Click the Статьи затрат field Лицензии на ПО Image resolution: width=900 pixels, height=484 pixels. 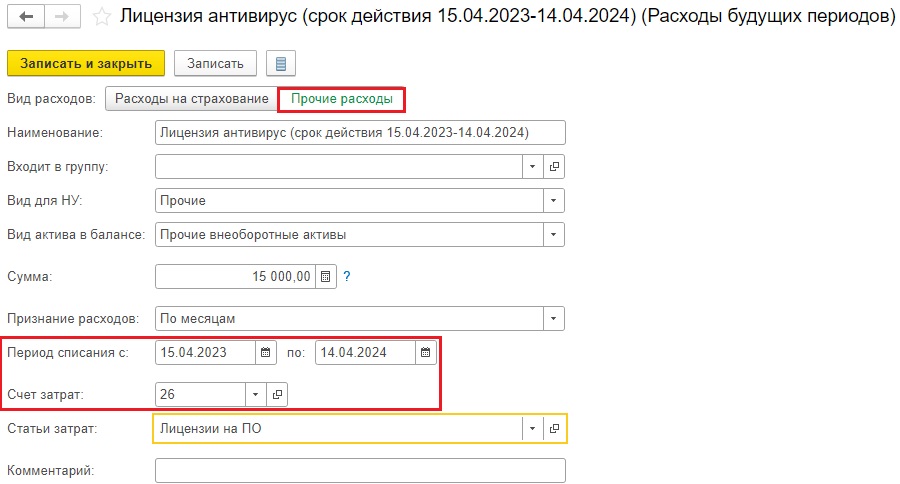tap(339, 428)
